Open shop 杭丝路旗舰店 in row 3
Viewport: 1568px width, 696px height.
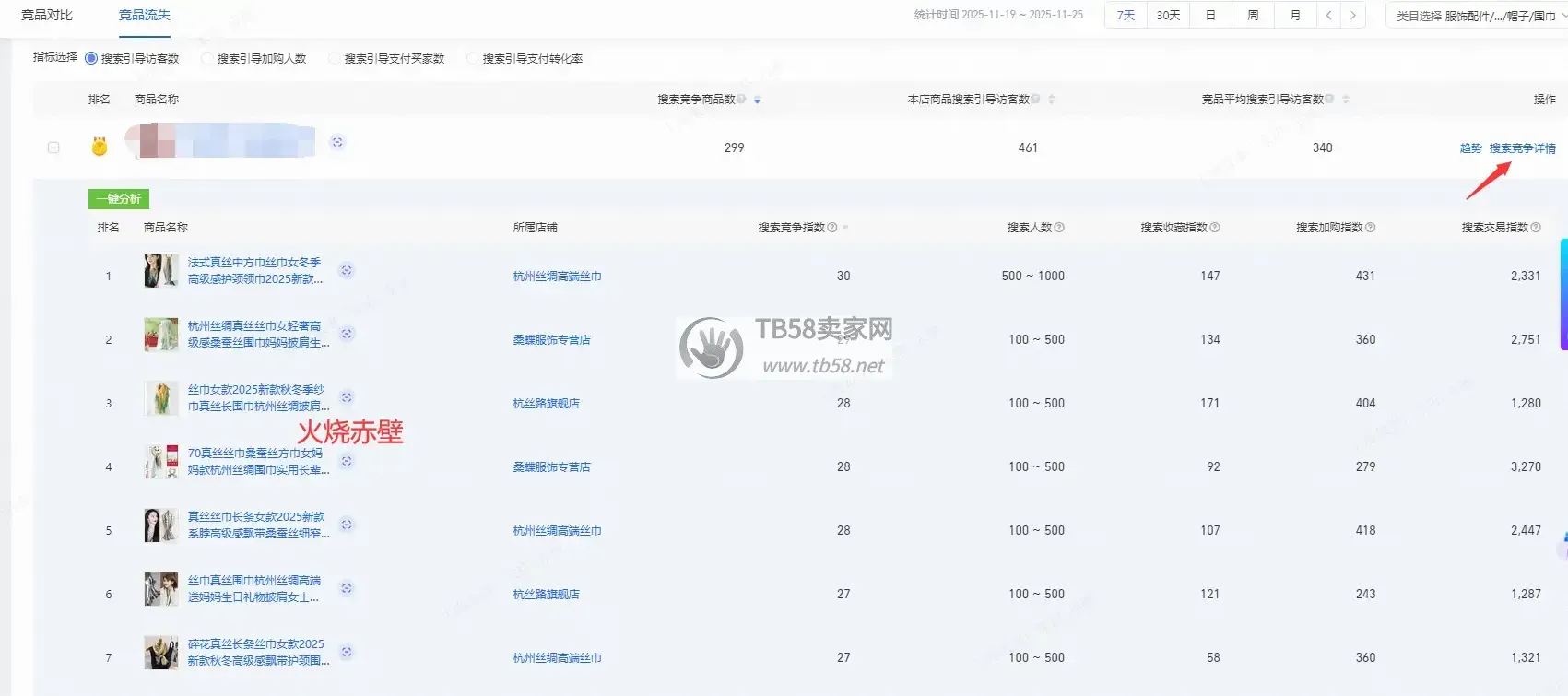(546, 404)
